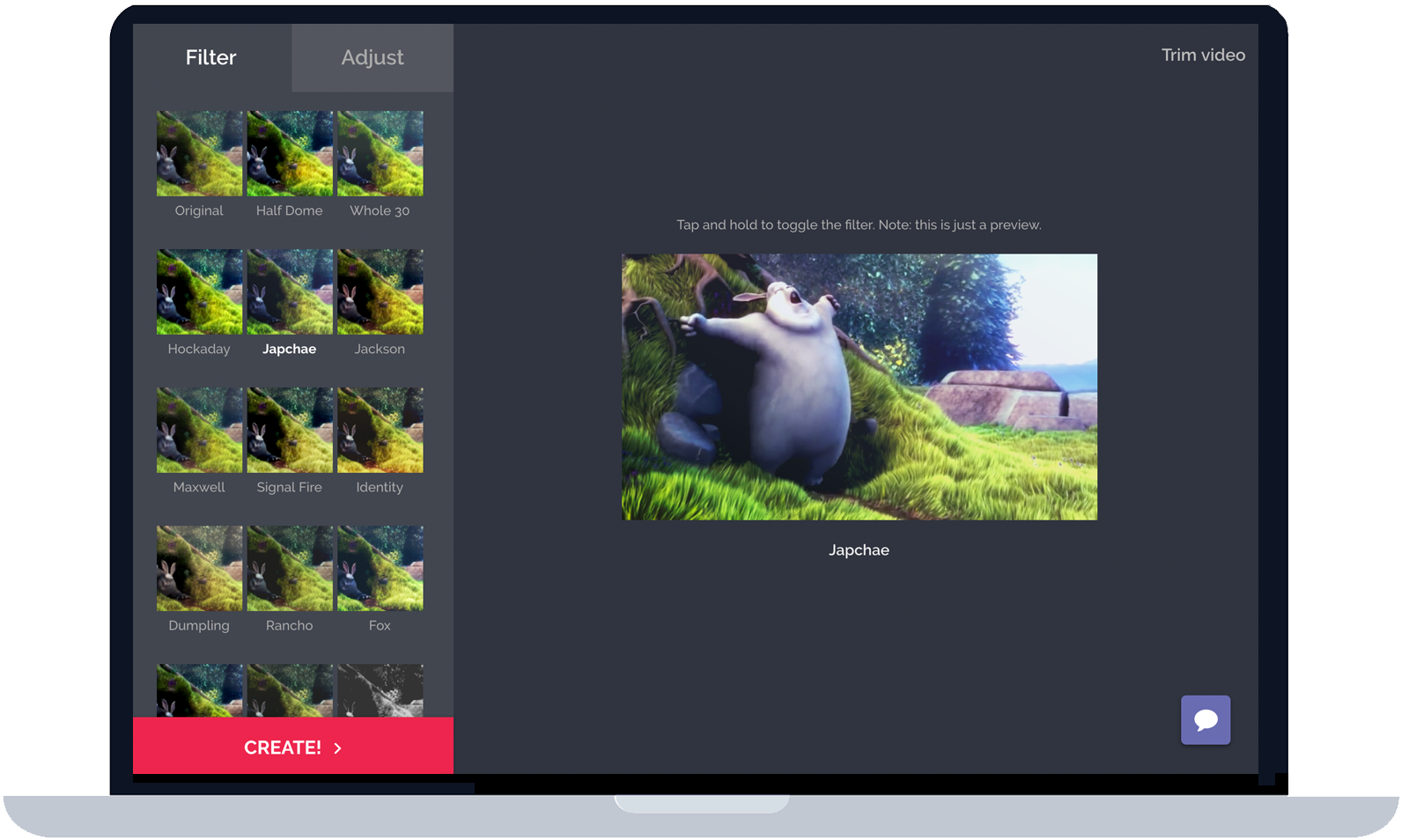Select the Original filter thumbnail
This screenshot has height=840, width=1409.
[199, 154]
